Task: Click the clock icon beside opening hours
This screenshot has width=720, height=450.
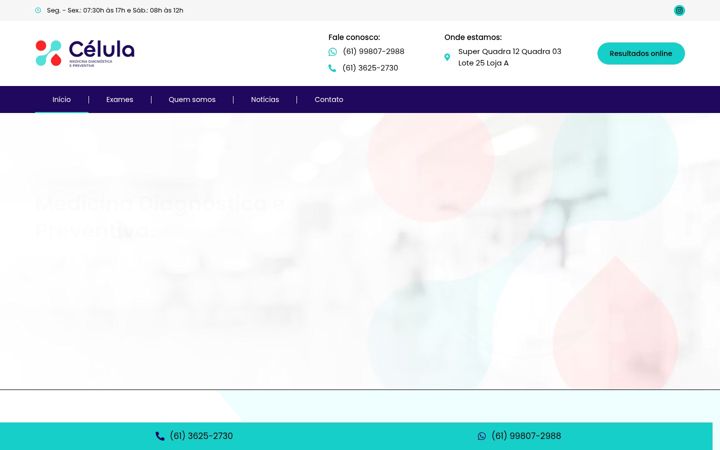Action: pyautogui.click(x=38, y=10)
